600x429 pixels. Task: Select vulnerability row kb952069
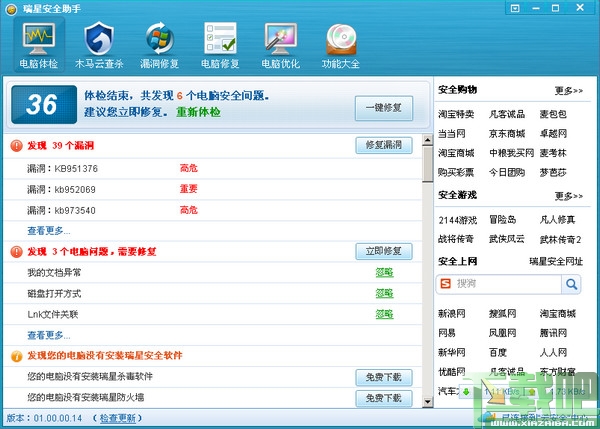[x=213, y=189]
